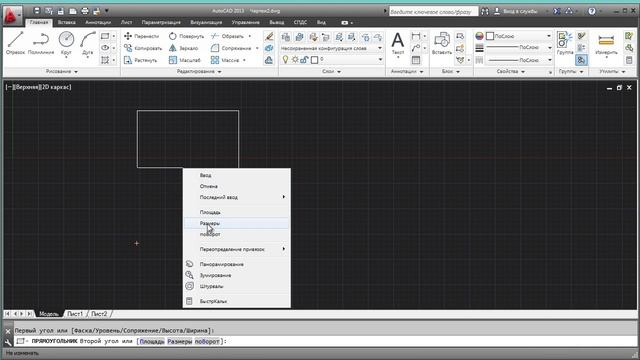Click the layer color square swatch
640x360 pixels.
(x=314, y=60)
